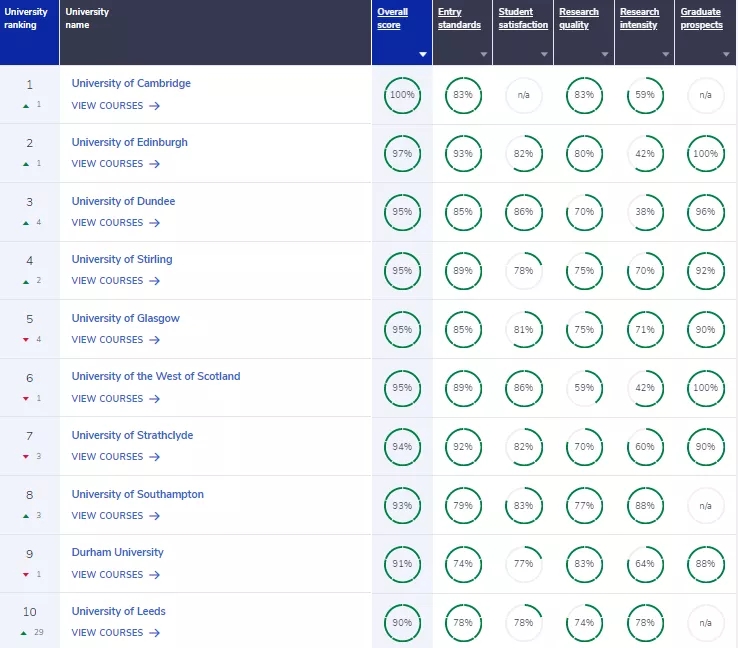Viewport: 738px width, 648px height.
Task: Select the Research quality column header
Action: (x=579, y=18)
